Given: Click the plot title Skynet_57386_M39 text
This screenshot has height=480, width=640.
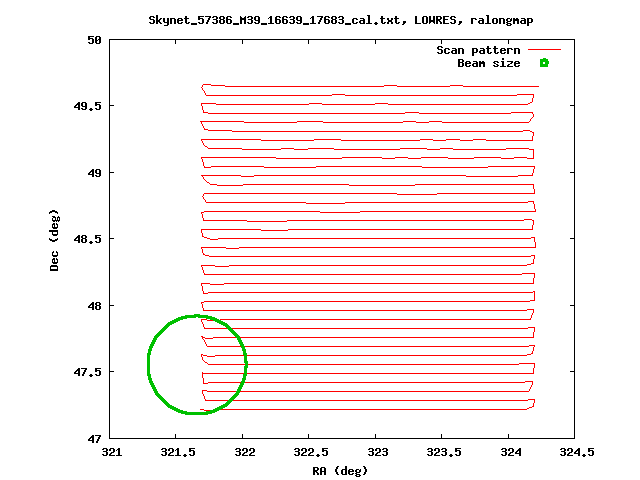Looking at the screenshot, I should (340, 20).
